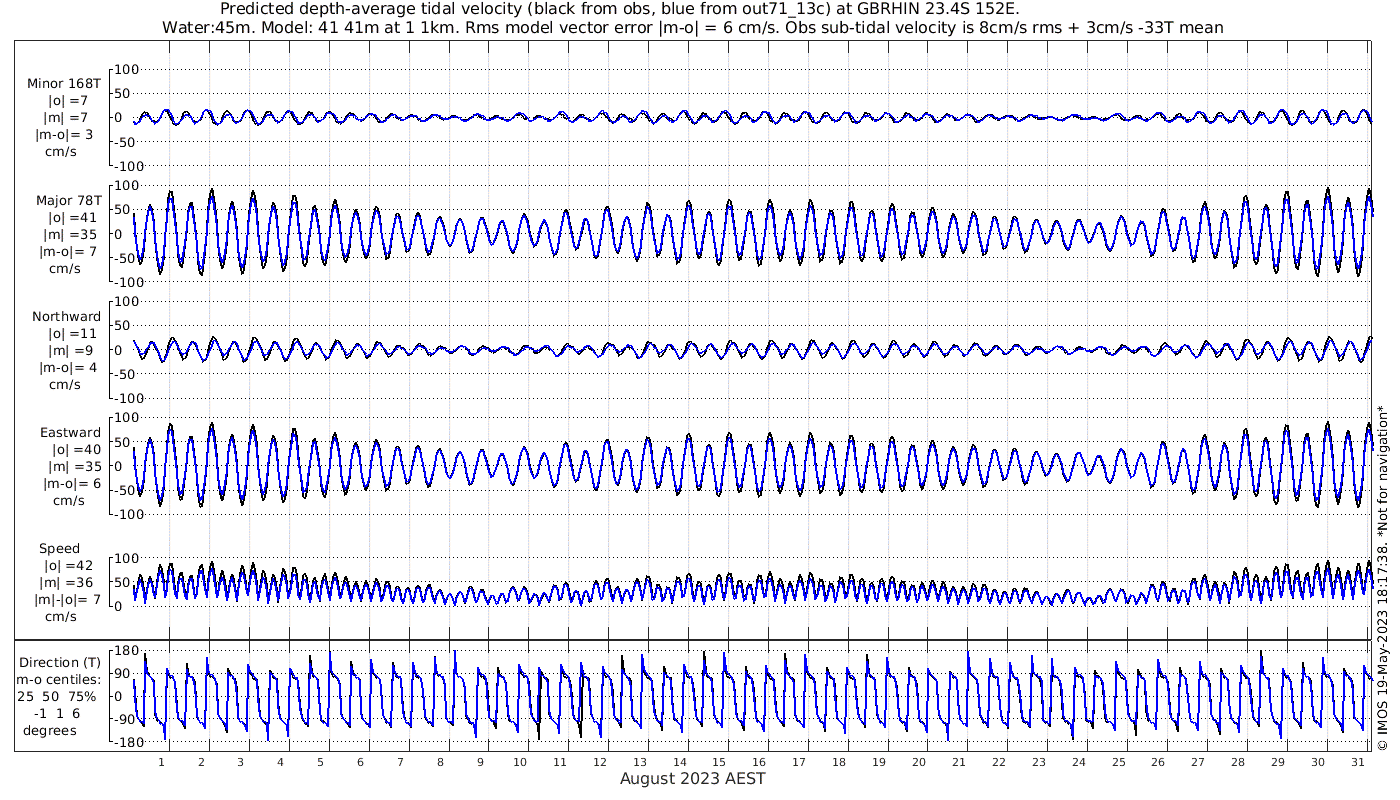Click the plot title line starting 'Predicted depth-average'
The image size is (1400, 800).
[x=619, y=9]
